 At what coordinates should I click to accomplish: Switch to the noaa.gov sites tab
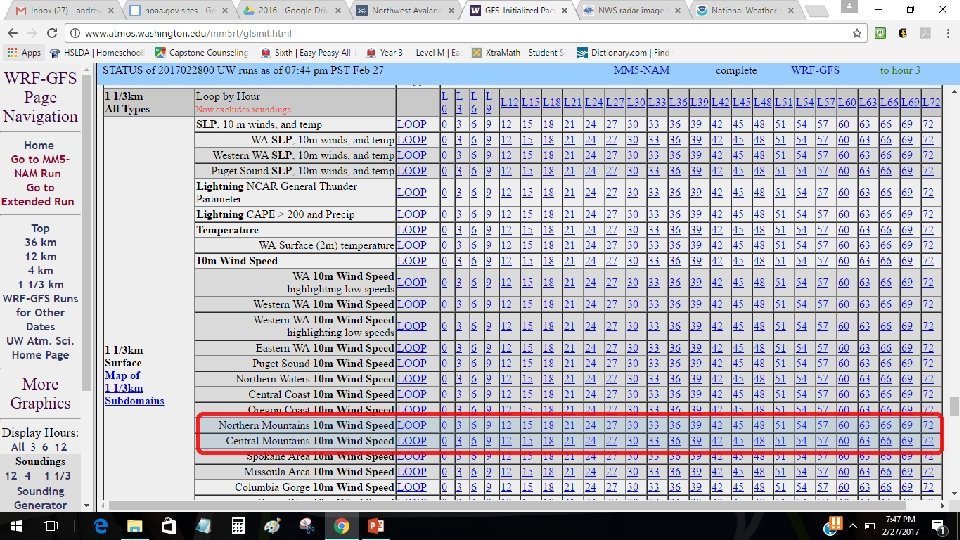(178, 10)
